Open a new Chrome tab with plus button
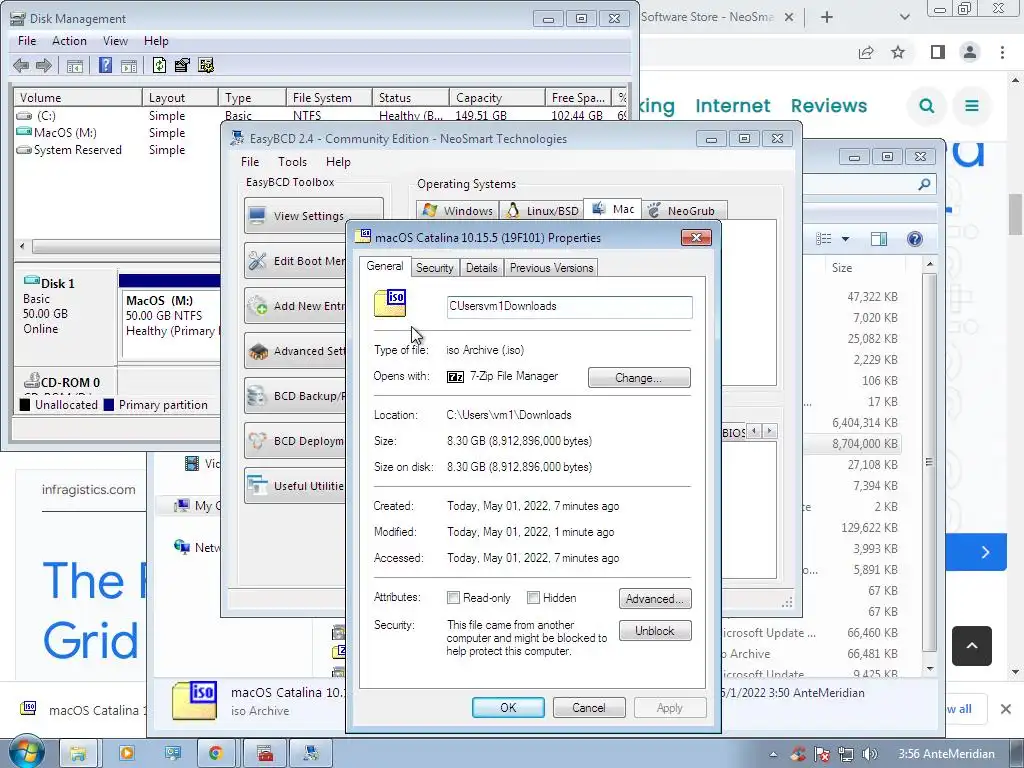 827,17
